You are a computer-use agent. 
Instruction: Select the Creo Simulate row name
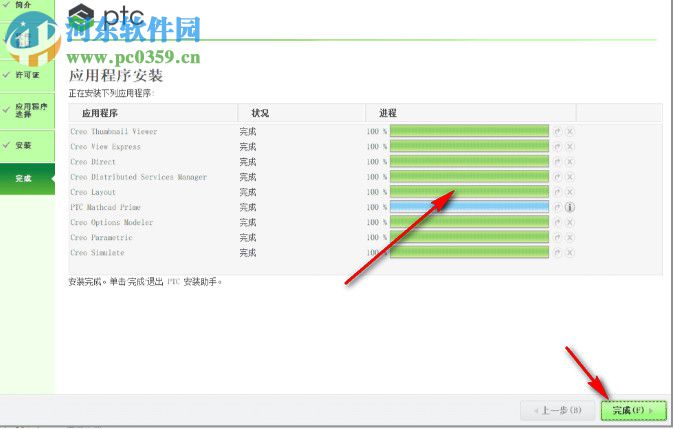click(x=97, y=253)
